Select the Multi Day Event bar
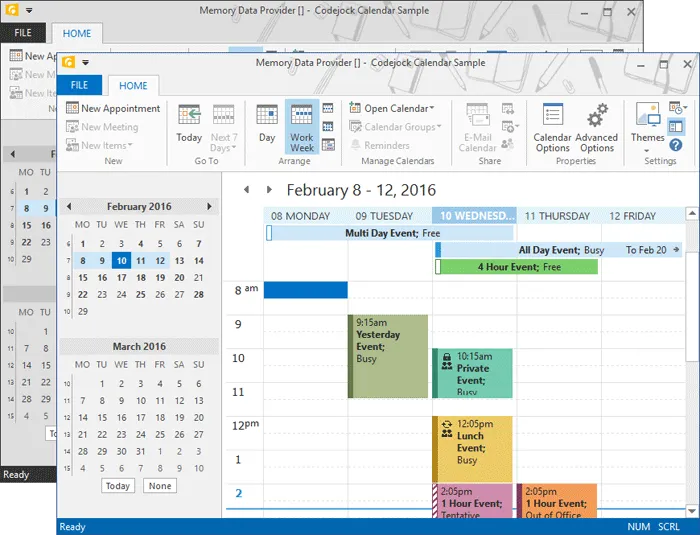 389,233
